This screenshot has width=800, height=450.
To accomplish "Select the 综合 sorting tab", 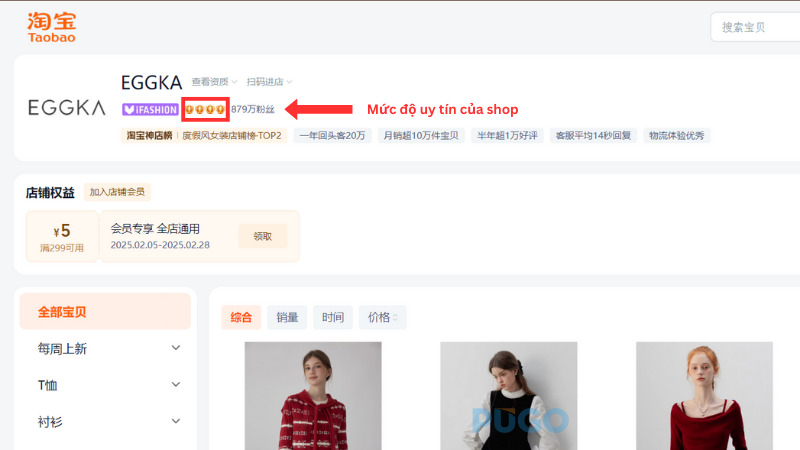I will [241, 317].
